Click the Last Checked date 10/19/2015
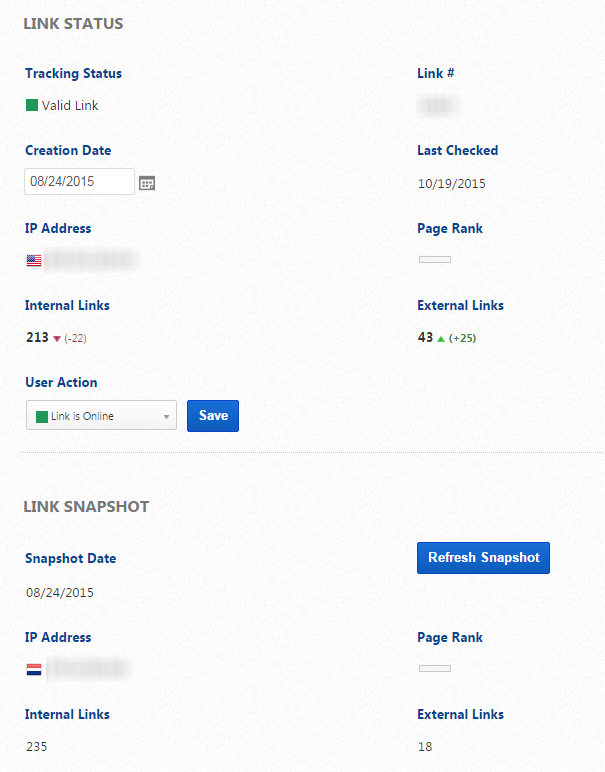This screenshot has height=772, width=605. click(451, 183)
